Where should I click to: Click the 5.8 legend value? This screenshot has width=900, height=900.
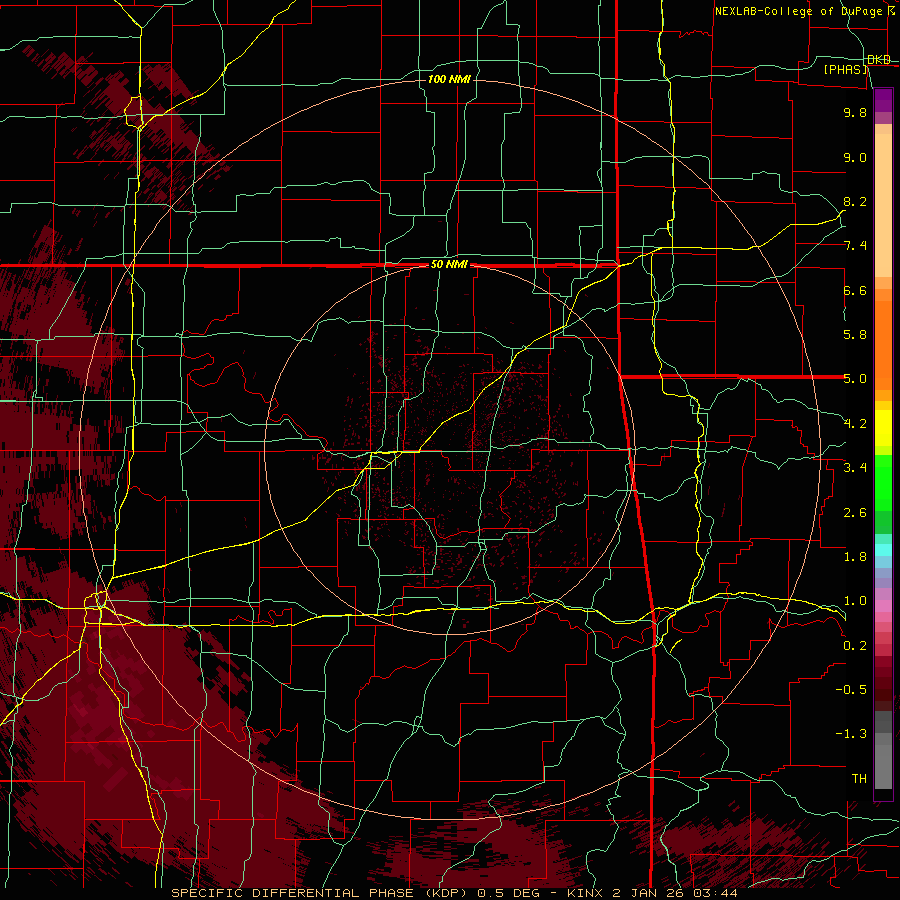click(855, 335)
